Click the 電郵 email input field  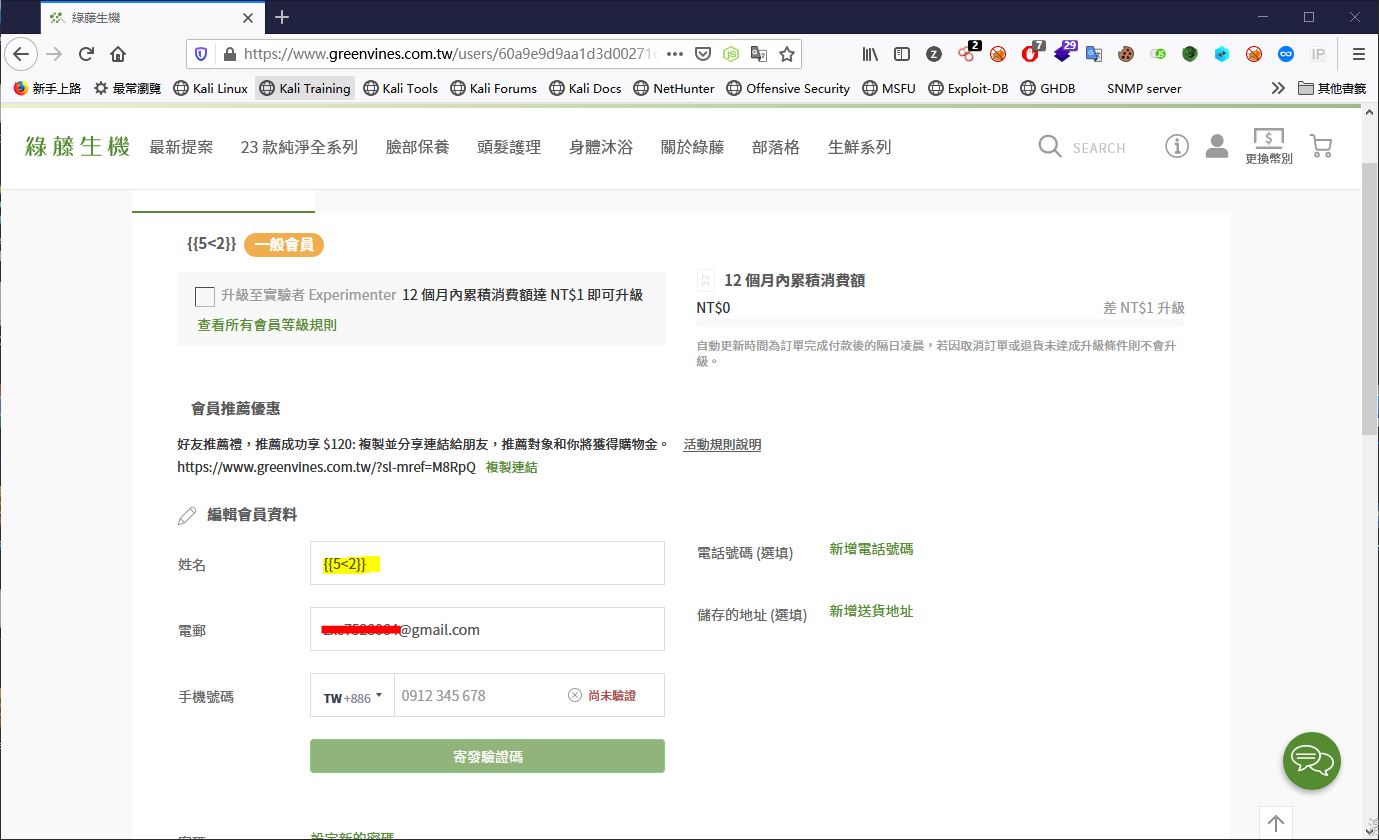pos(487,629)
